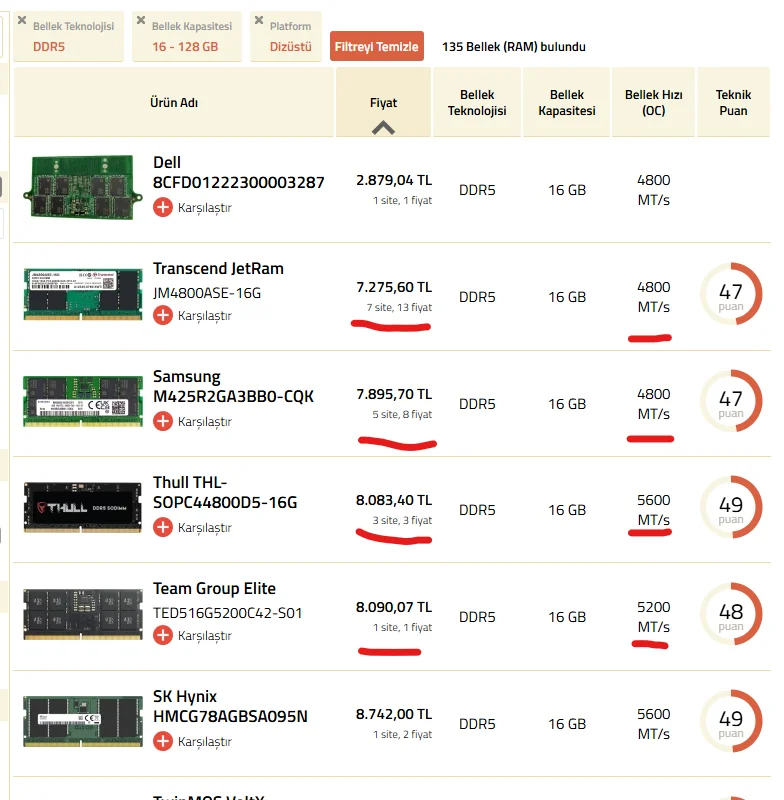Open the Thull RAM product image
This screenshot has width=784, height=800.
point(83,508)
